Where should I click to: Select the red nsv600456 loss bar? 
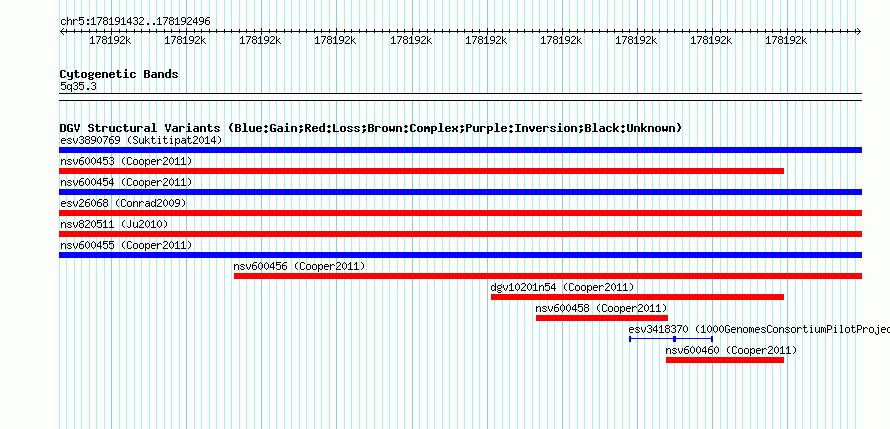tap(548, 276)
